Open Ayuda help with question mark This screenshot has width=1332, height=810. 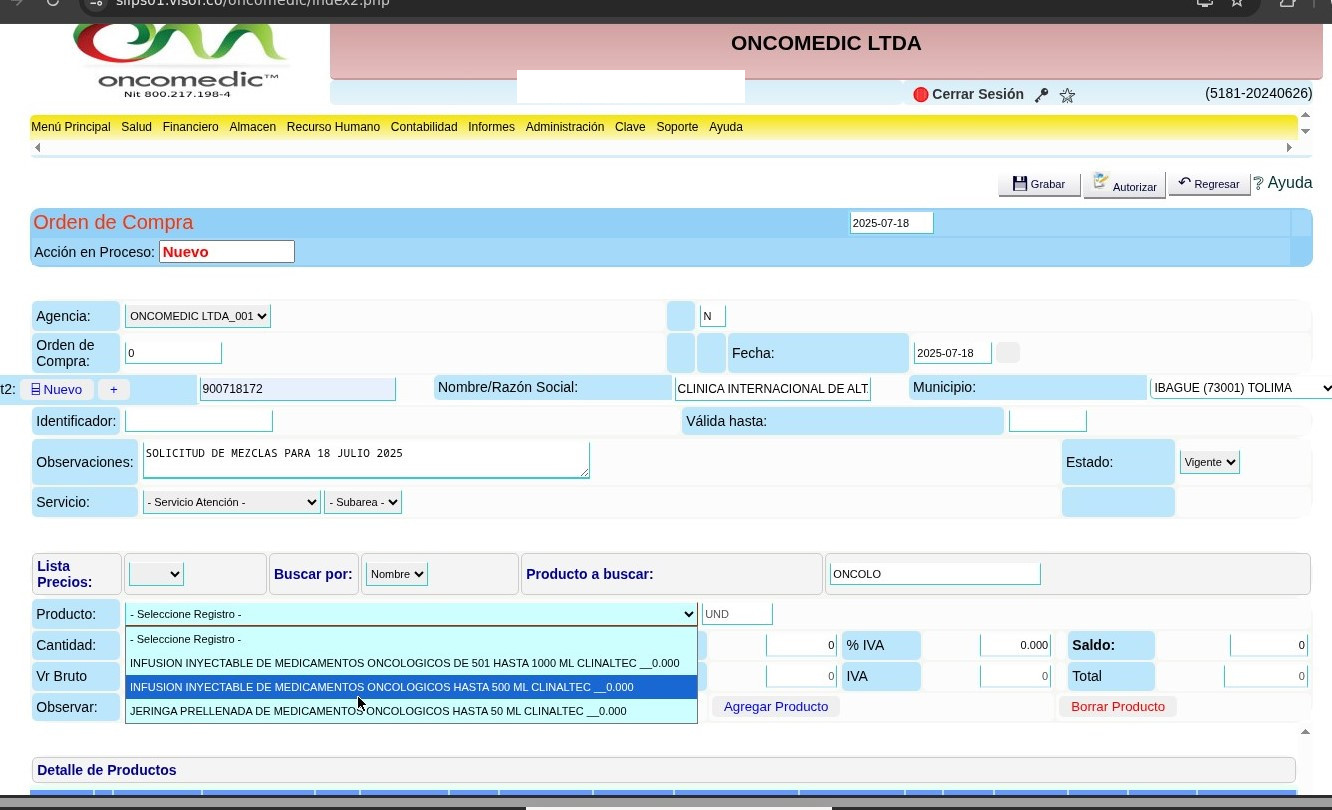[x=1282, y=183]
